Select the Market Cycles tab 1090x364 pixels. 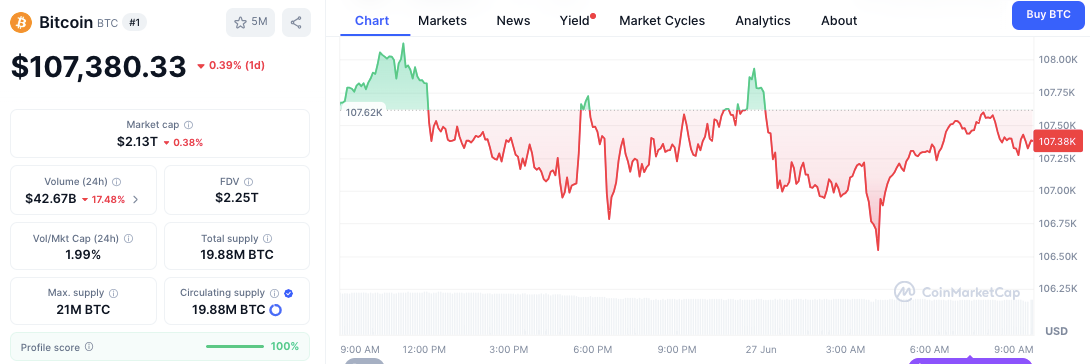(x=662, y=21)
